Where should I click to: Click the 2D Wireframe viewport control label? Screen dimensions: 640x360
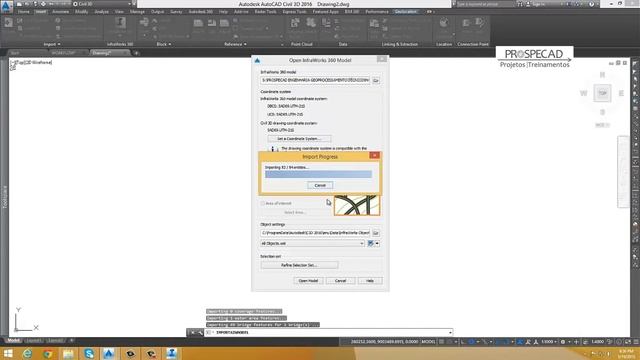40,62
